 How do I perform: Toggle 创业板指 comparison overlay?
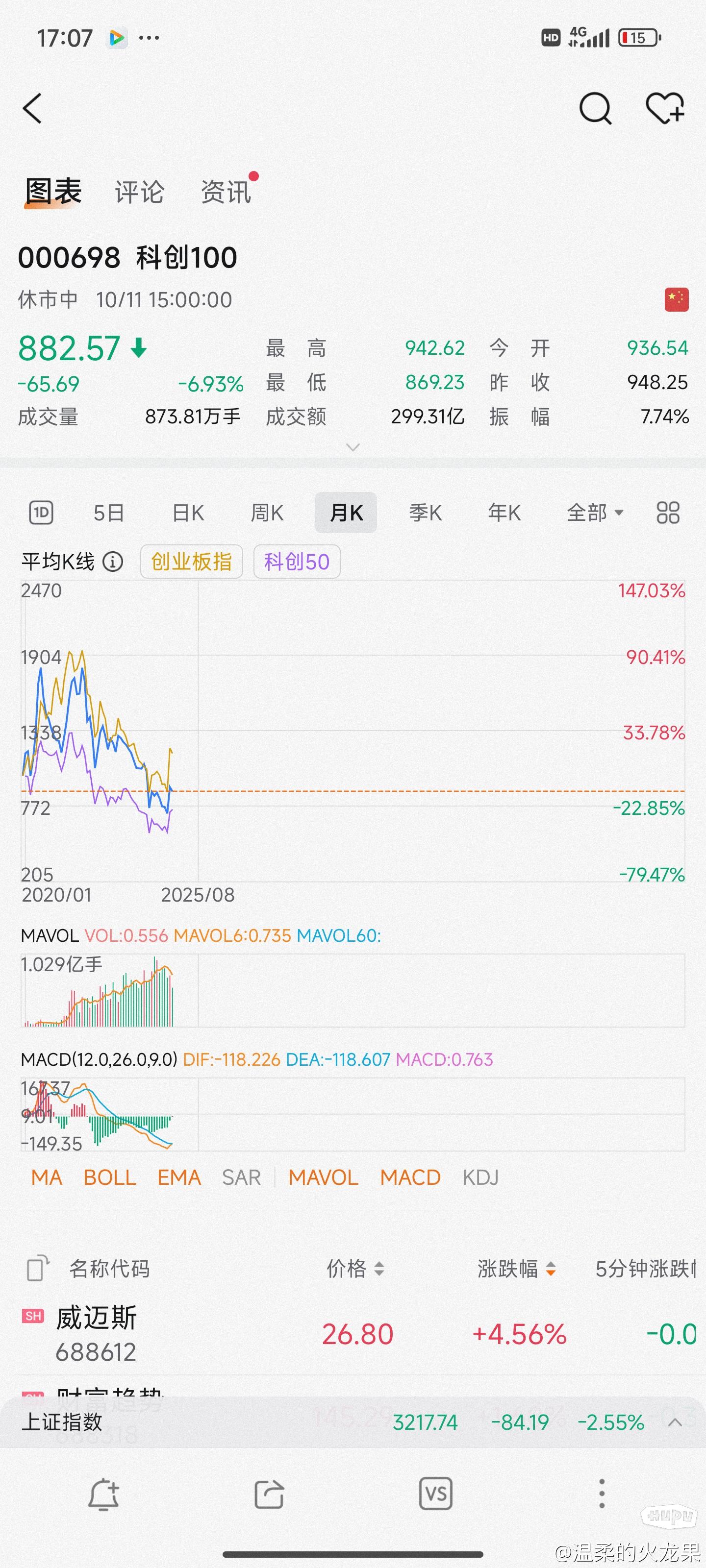(x=191, y=561)
